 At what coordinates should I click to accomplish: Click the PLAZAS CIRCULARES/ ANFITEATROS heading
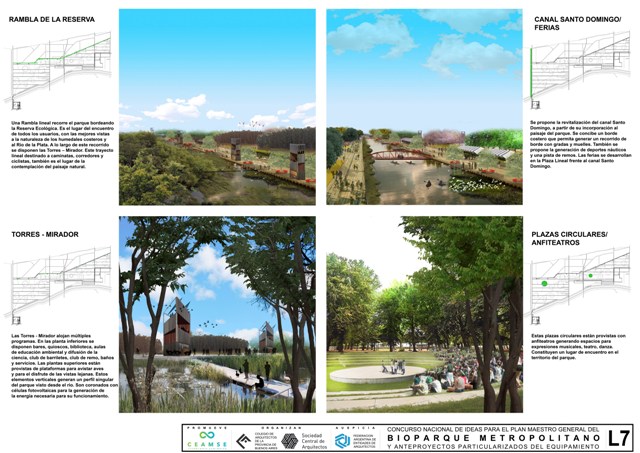pos(570,238)
